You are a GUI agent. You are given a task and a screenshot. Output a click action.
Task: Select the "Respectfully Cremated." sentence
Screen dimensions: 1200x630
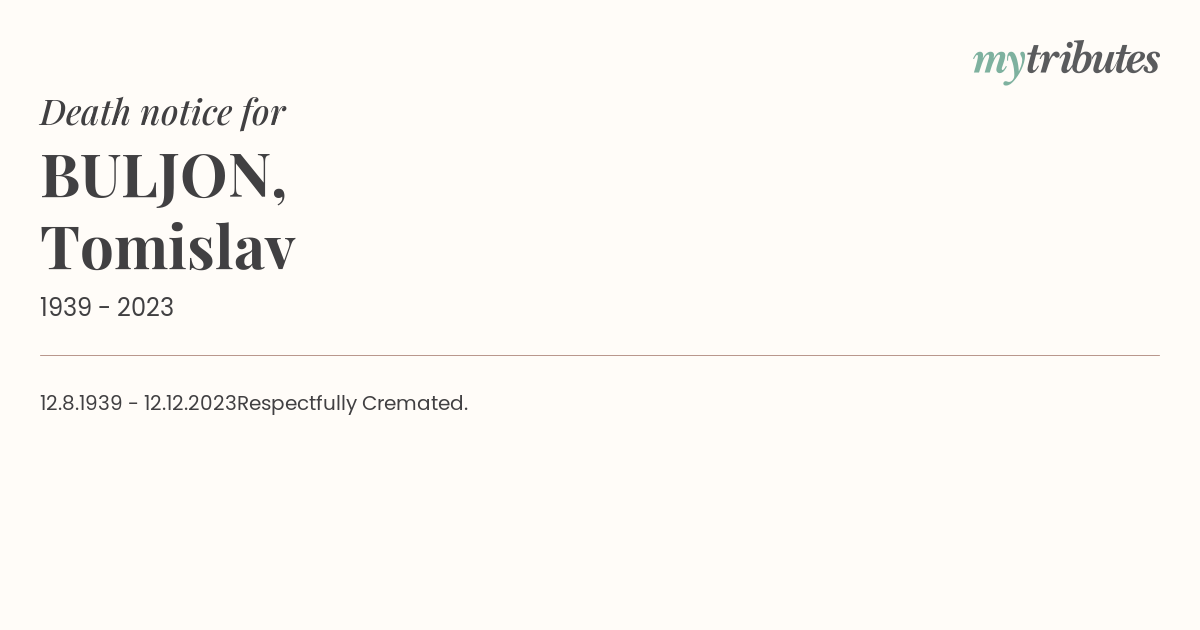[x=352, y=403]
